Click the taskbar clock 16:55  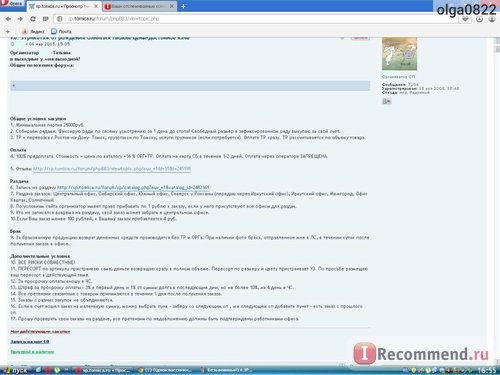[x=487, y=370]
